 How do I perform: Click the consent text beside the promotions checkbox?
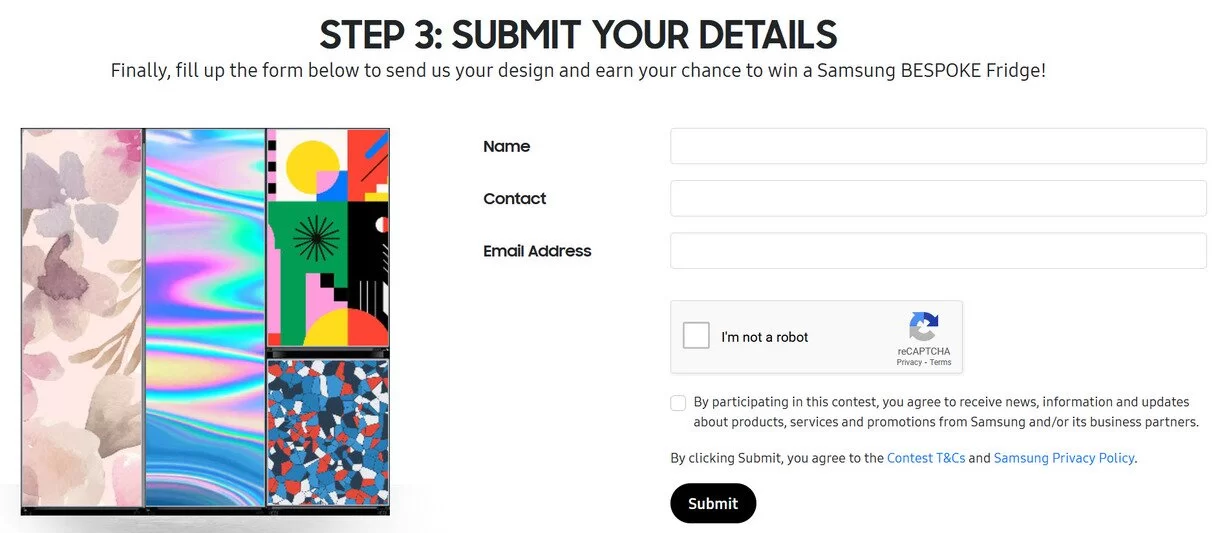pos(946,412)
